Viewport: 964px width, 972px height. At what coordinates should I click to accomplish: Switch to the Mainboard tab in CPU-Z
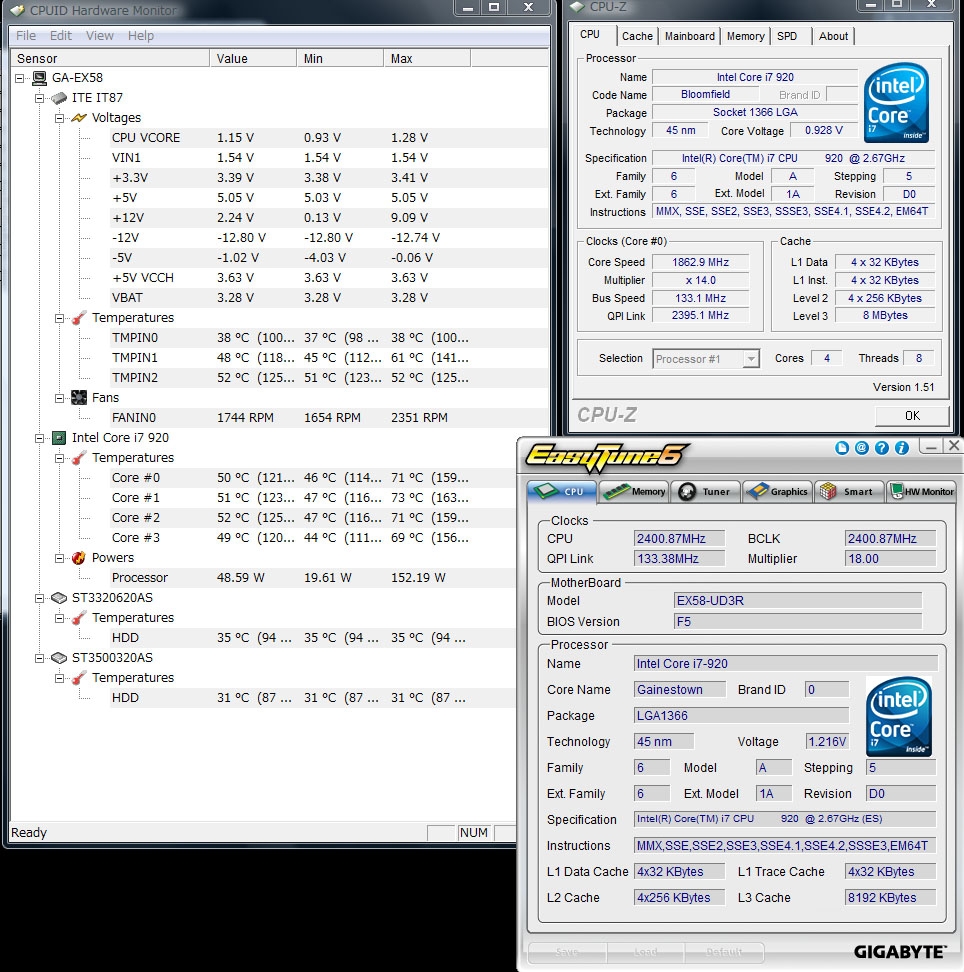click(x=690, y=36)
